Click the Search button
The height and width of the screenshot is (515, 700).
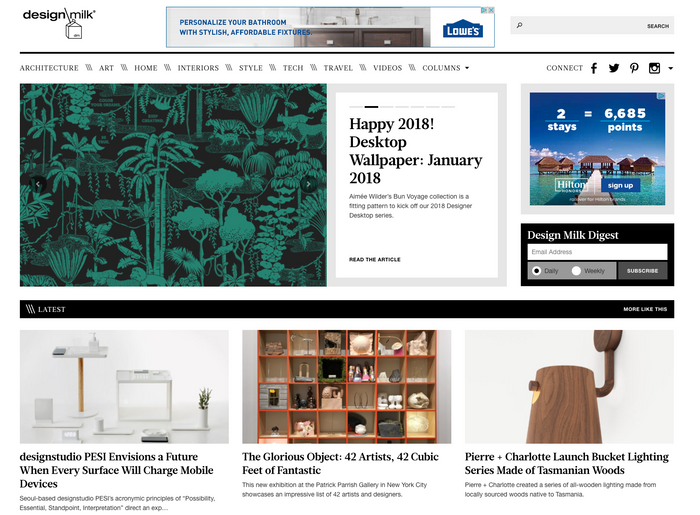(658, 26)
